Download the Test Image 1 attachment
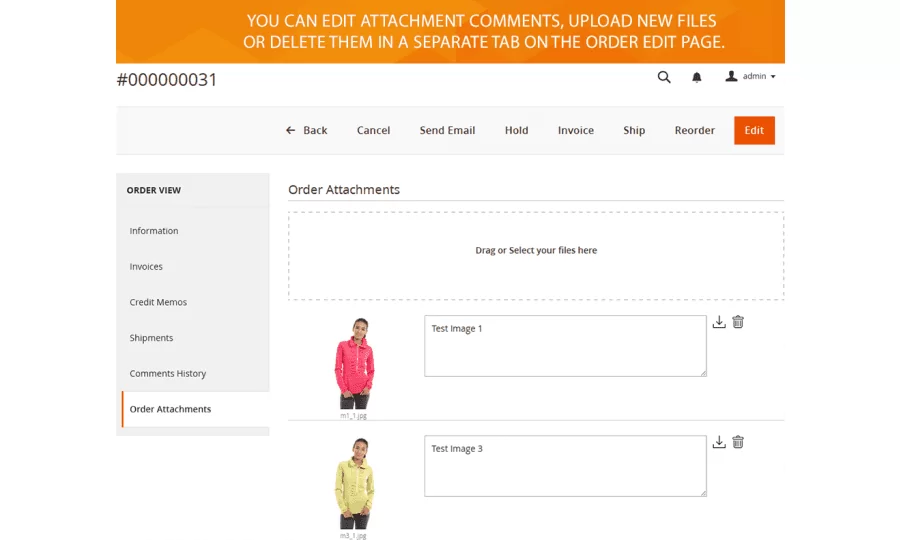900x540 pixels. pos(719,322)
